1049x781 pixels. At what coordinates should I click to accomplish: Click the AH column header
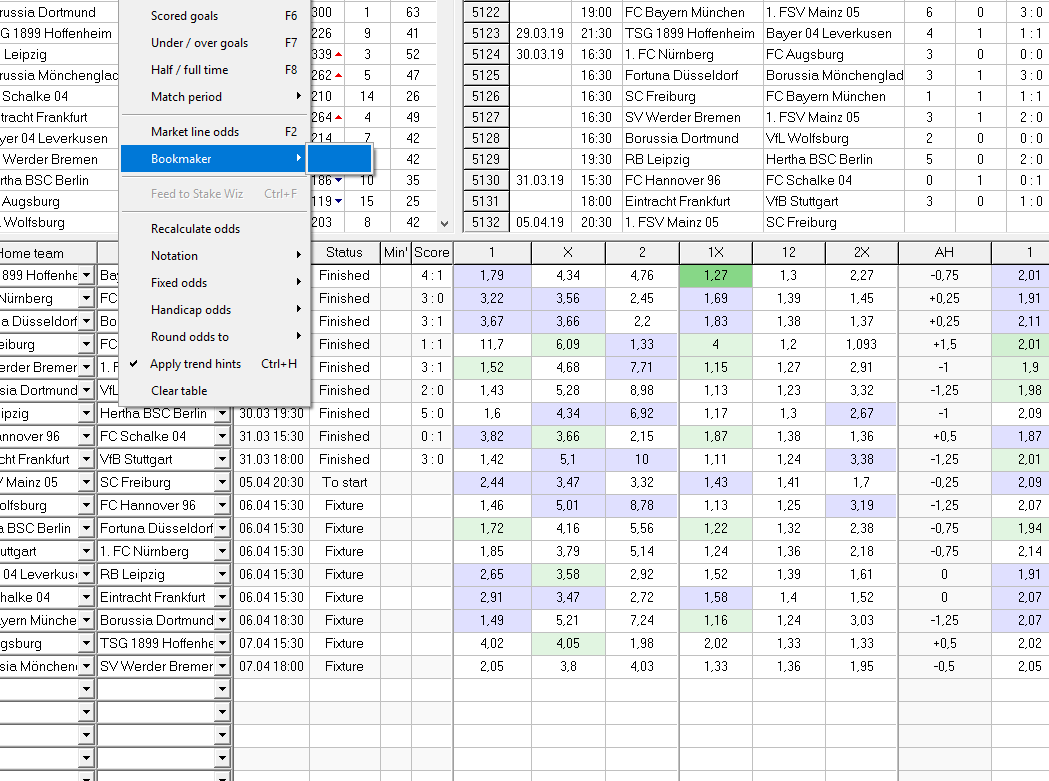pos(944,252)
